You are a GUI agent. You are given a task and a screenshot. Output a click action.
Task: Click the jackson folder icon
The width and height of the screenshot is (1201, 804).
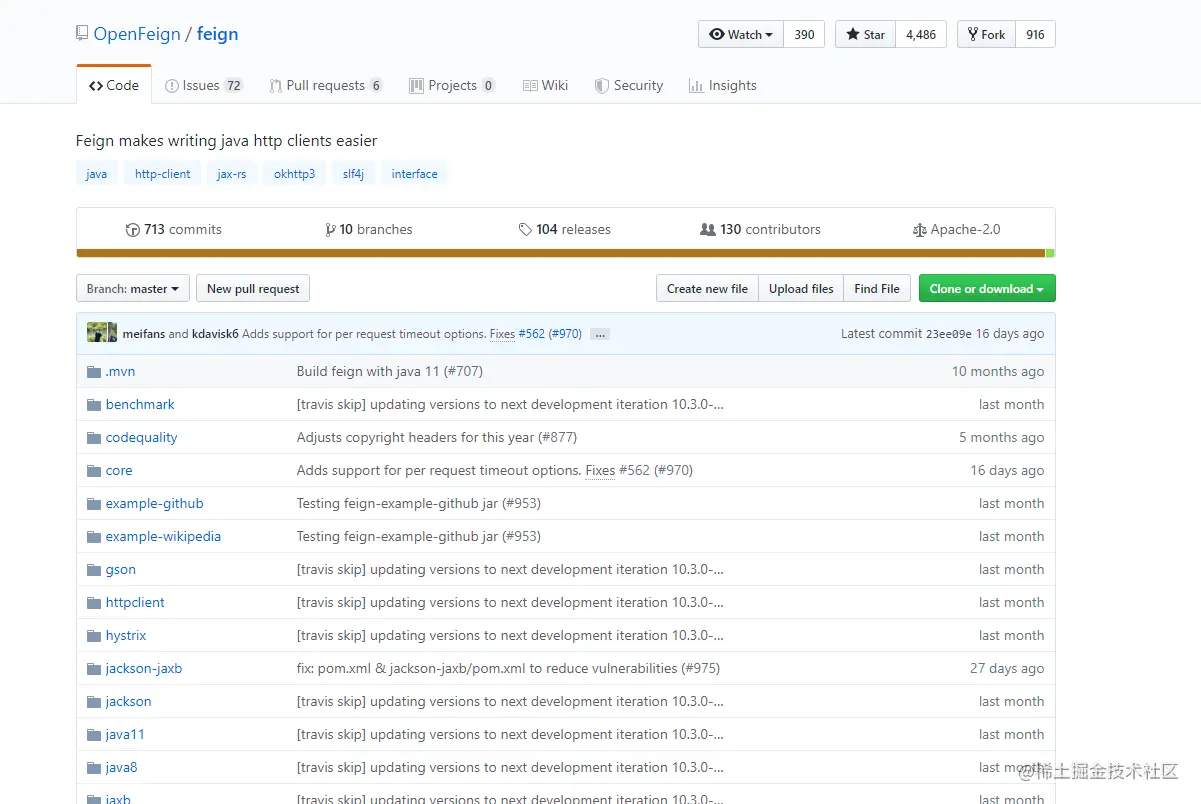click(94, 701)
